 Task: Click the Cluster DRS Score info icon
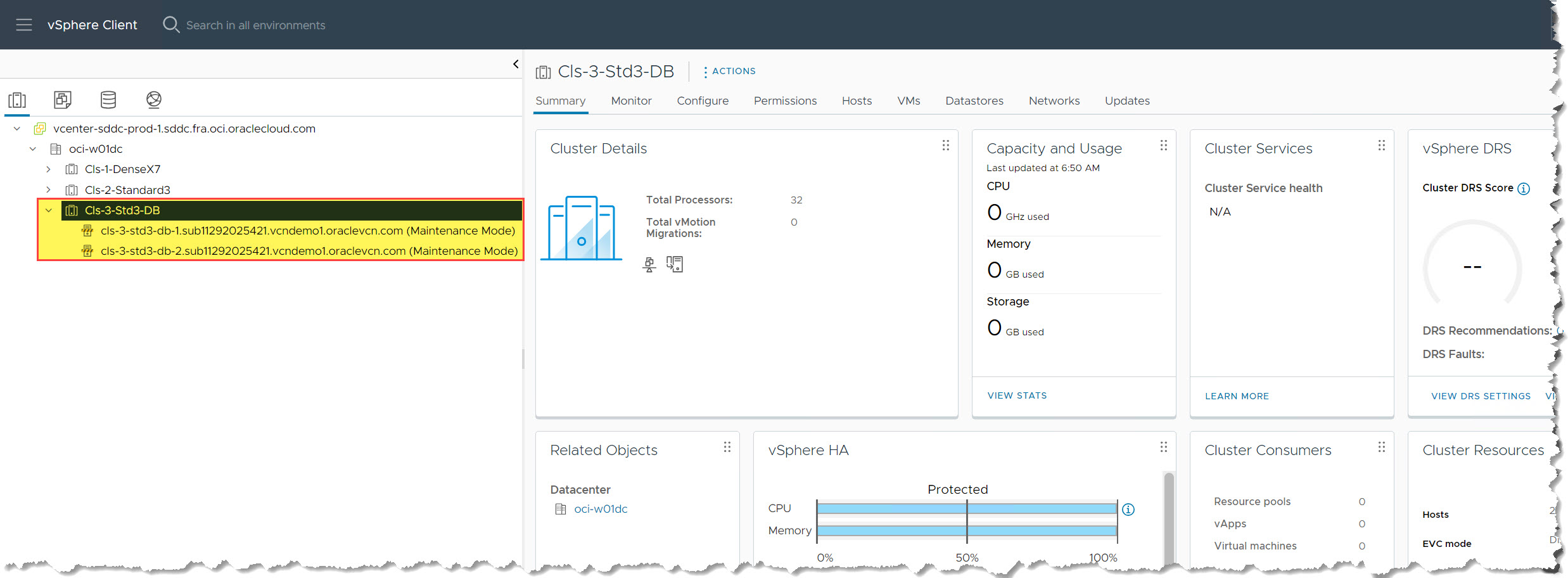click(1524, 189)
